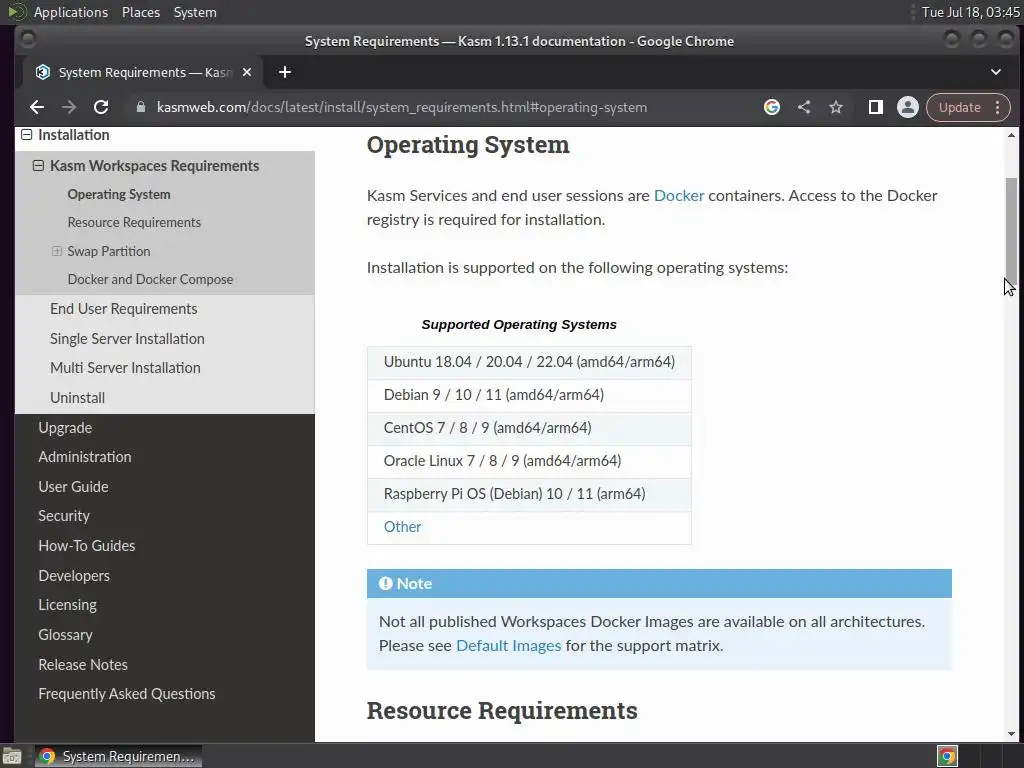This screenshot has width=1024, height=768.
Task: Open the Google icon in the address bar
Action: (x=772, y=107)
